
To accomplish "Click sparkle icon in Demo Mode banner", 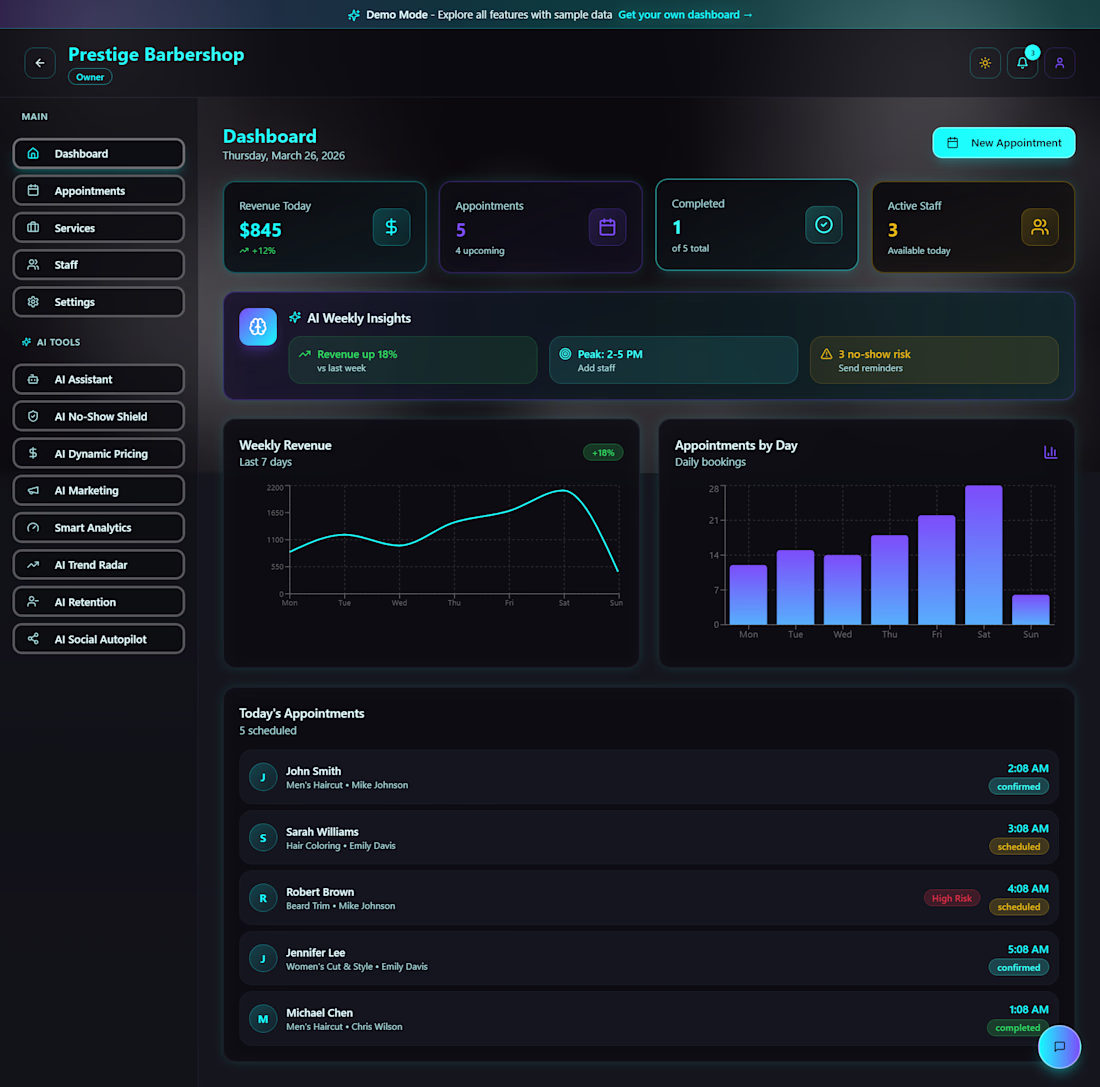I will tap(354, 15).
